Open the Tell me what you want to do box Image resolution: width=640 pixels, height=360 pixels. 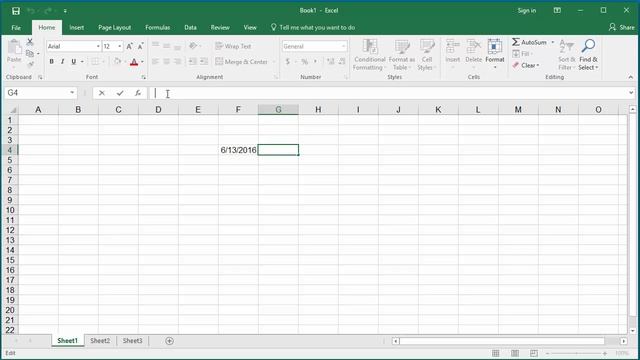(313, 27)
